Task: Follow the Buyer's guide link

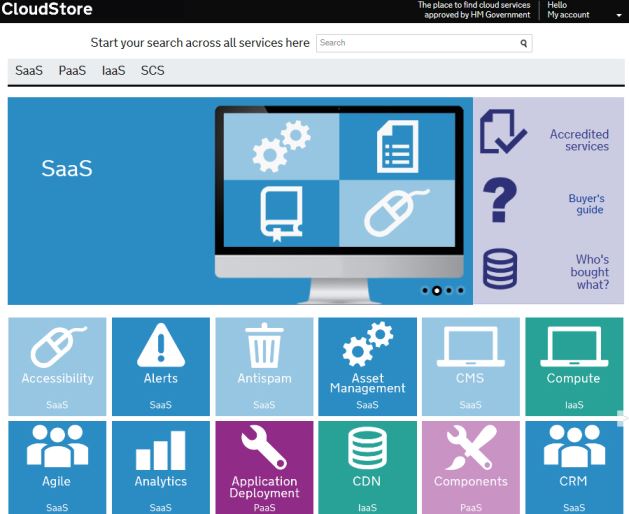Action: tap(586, 204)
